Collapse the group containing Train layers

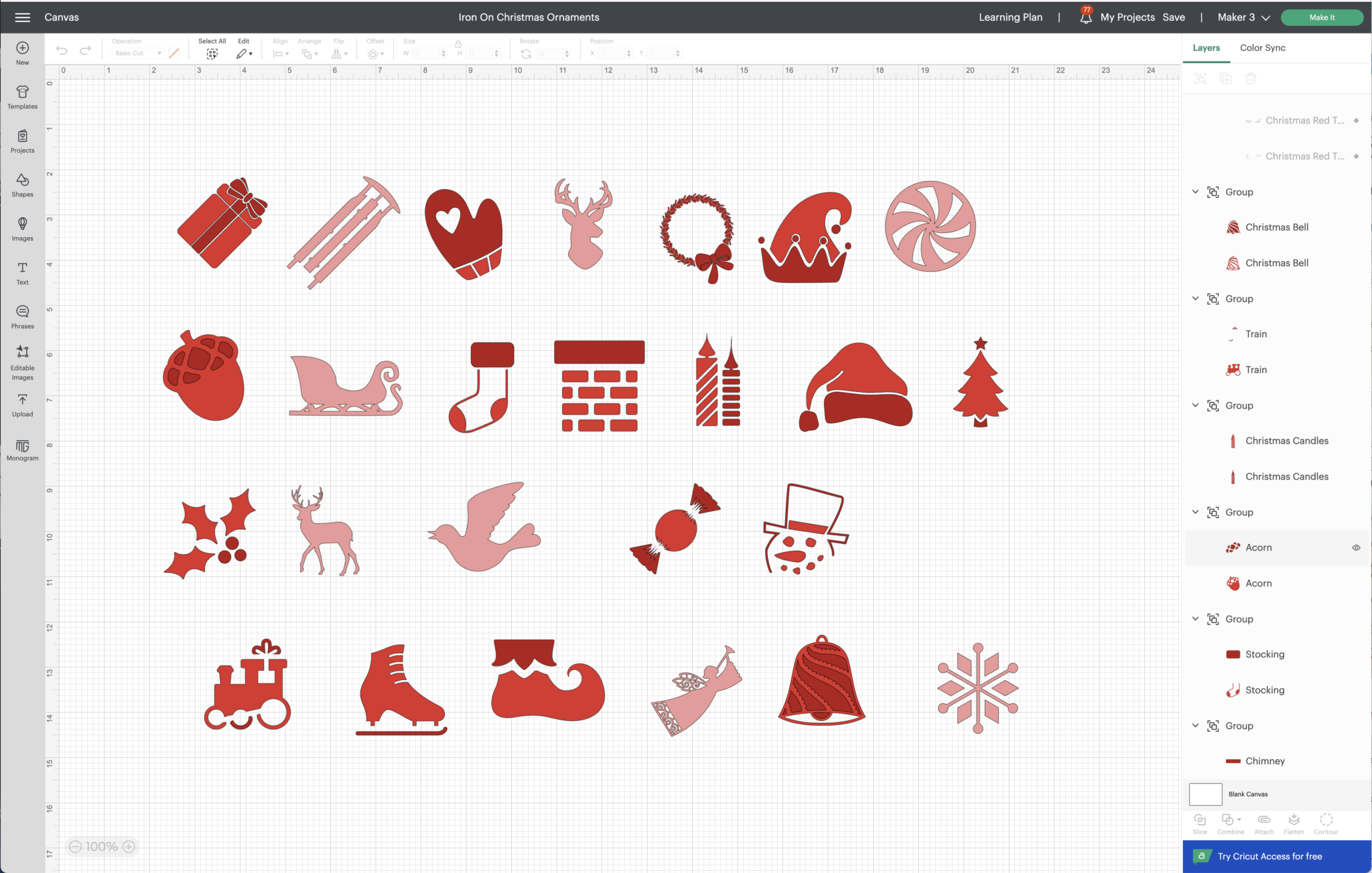pyautogui.click(x=1195, y=298)
